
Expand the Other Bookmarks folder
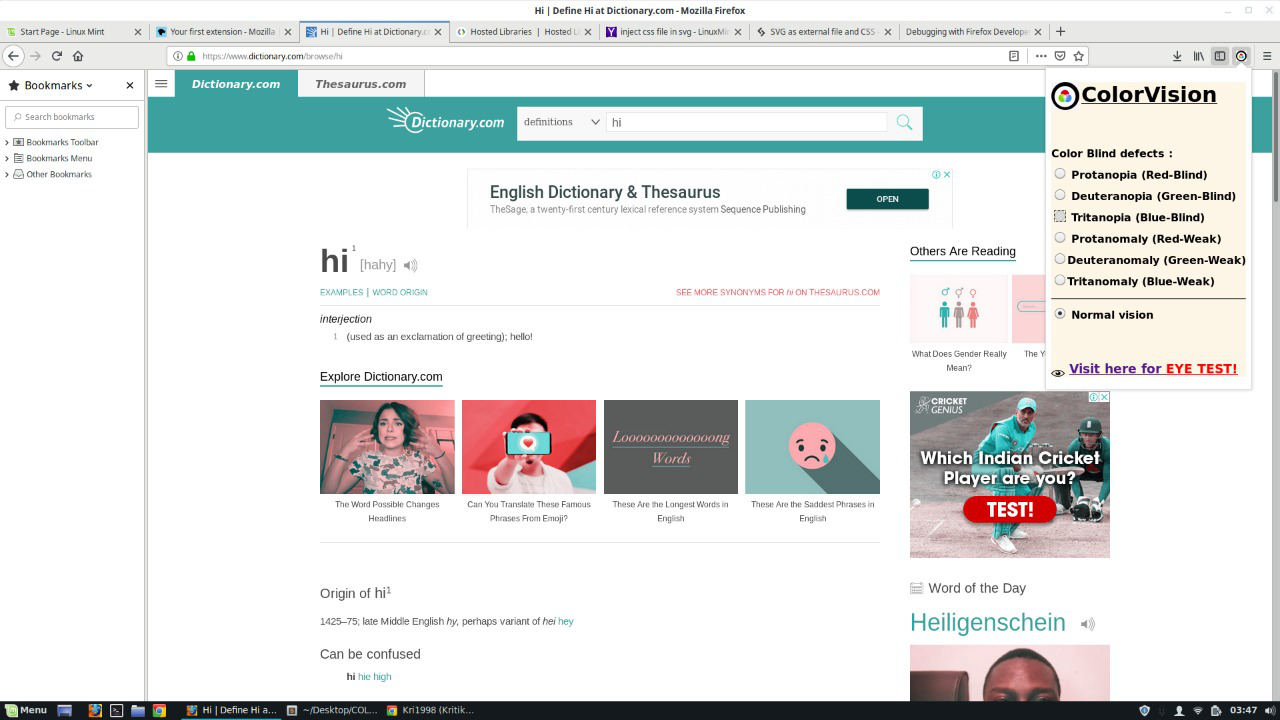7,174
